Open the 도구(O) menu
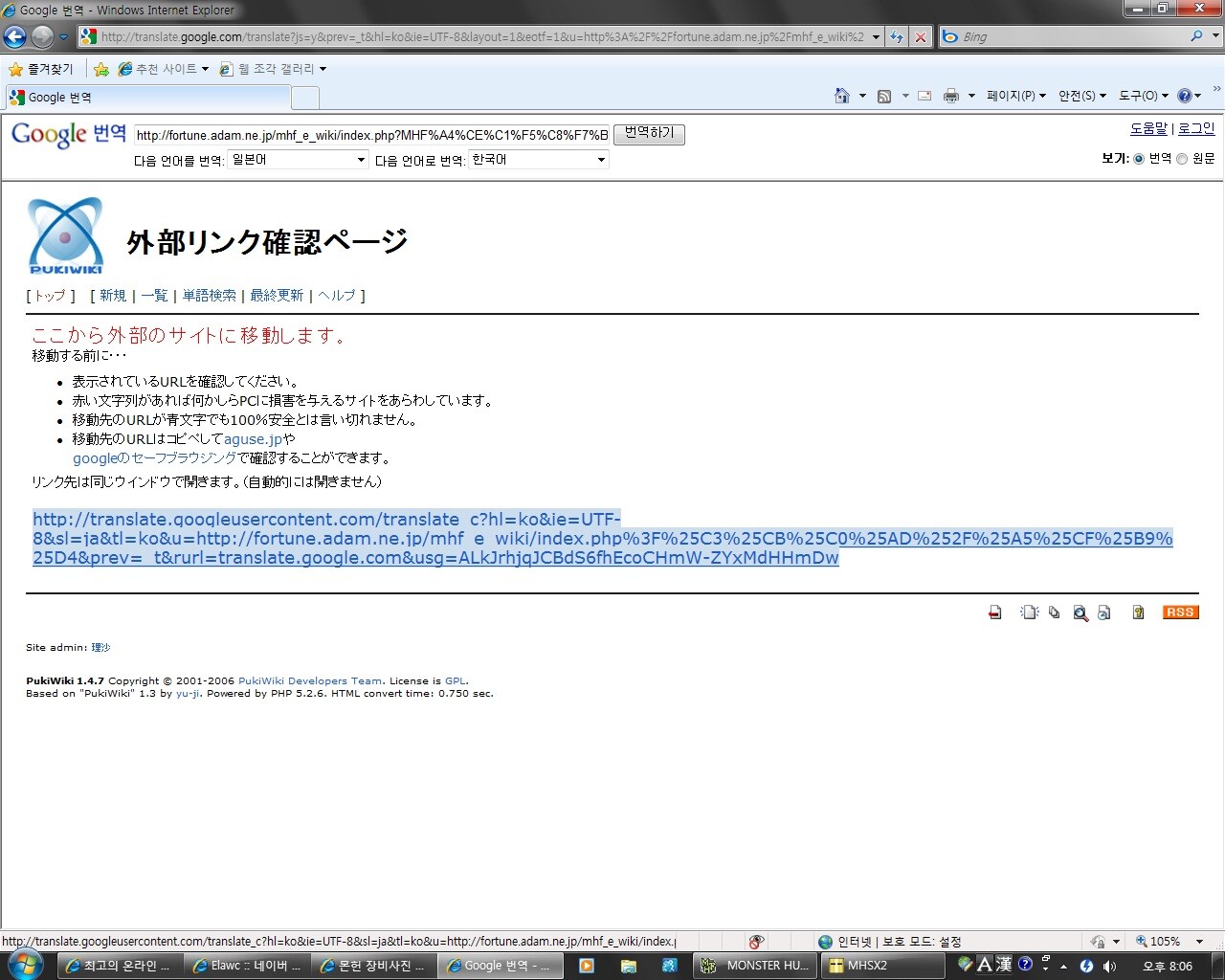 point(1143,96)
